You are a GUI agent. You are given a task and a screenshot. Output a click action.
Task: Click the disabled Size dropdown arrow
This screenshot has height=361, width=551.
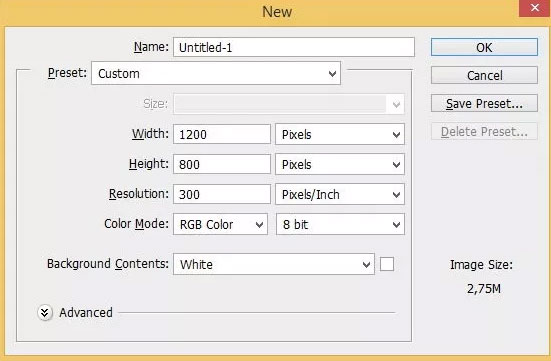(x=396, y=104)
